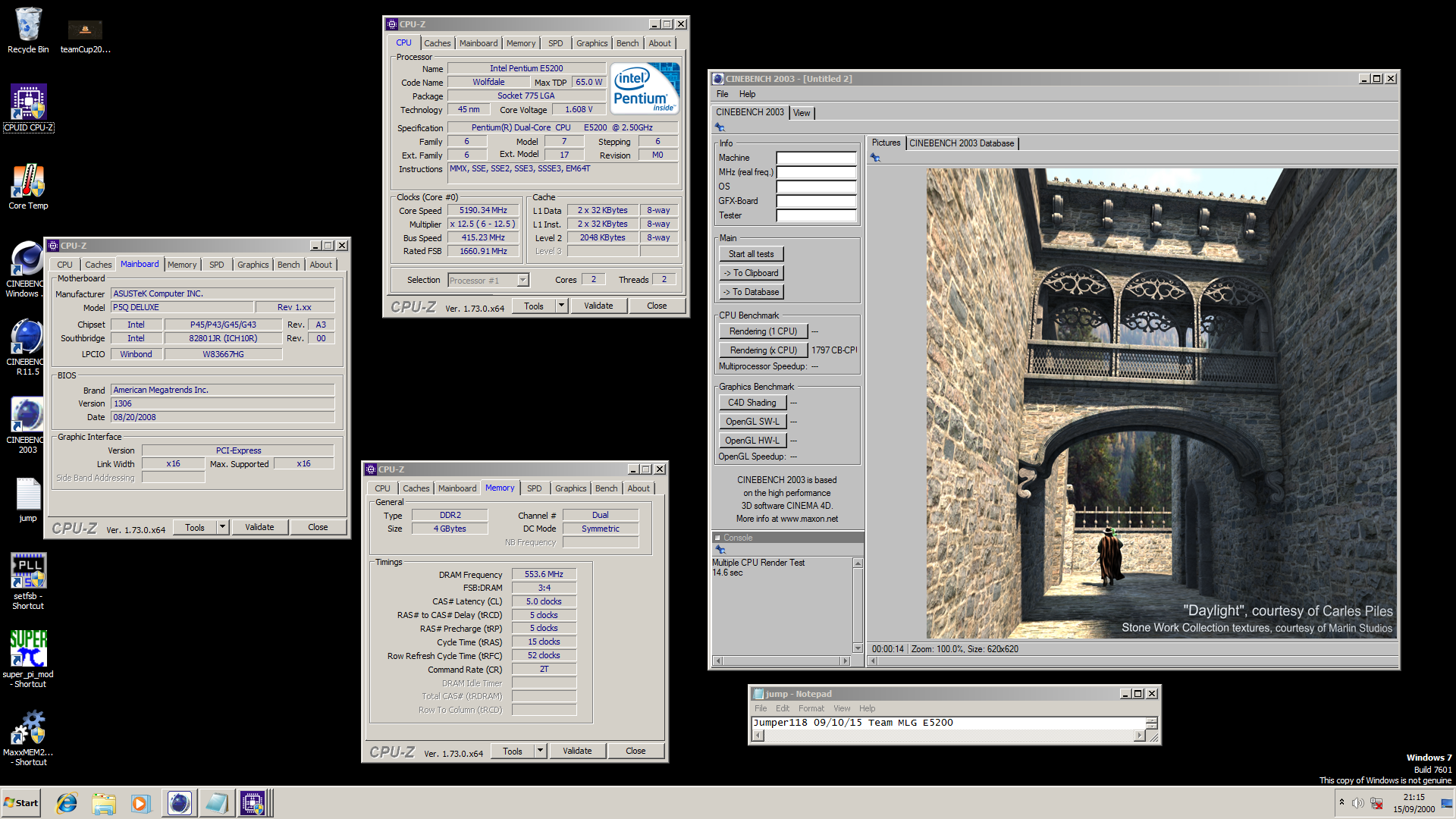Open Format menu in Notepad
1456x819 pixels.
tap(811, 708)
